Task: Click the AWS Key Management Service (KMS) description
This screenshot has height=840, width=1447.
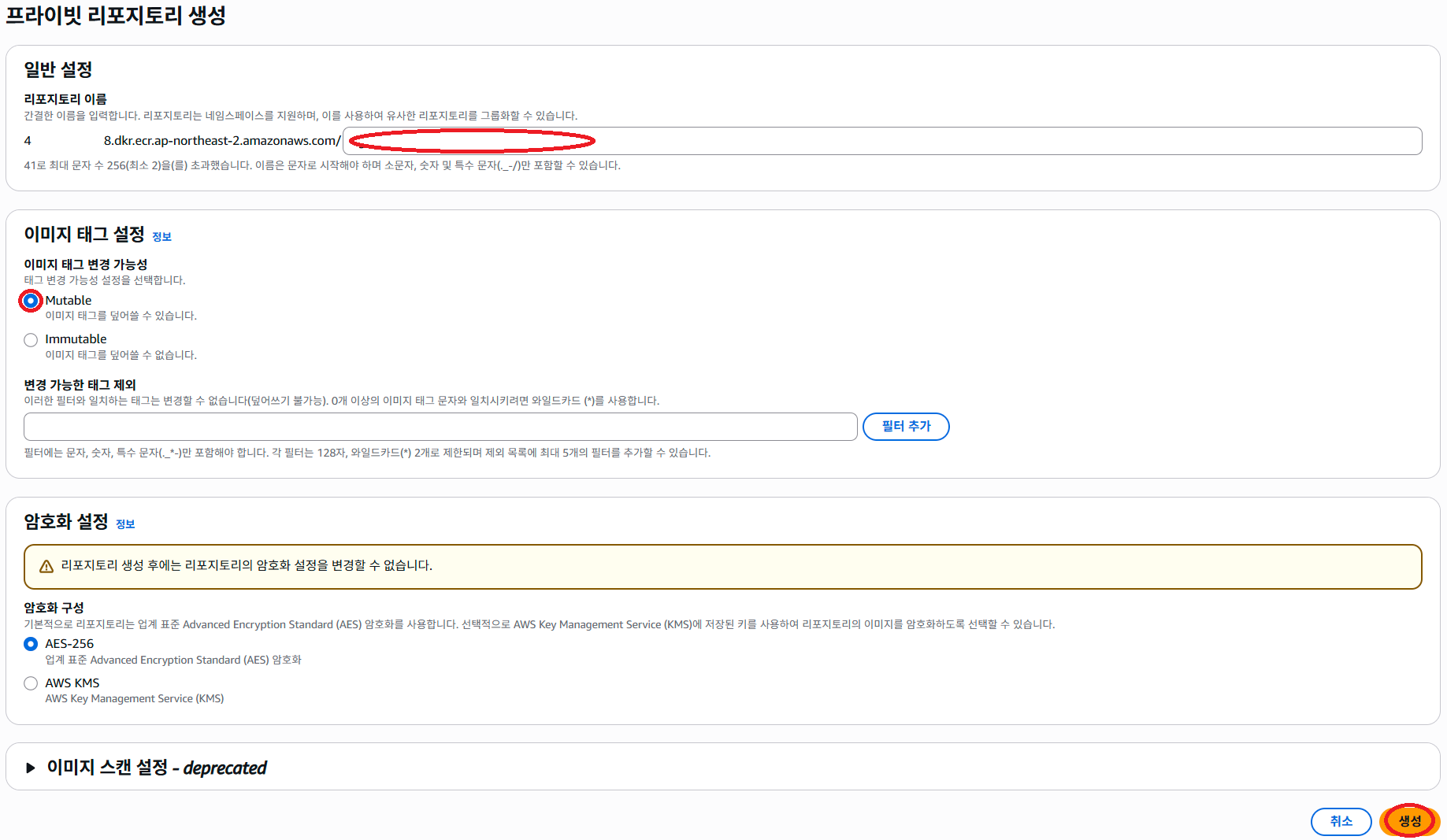Action: (134, 699)
